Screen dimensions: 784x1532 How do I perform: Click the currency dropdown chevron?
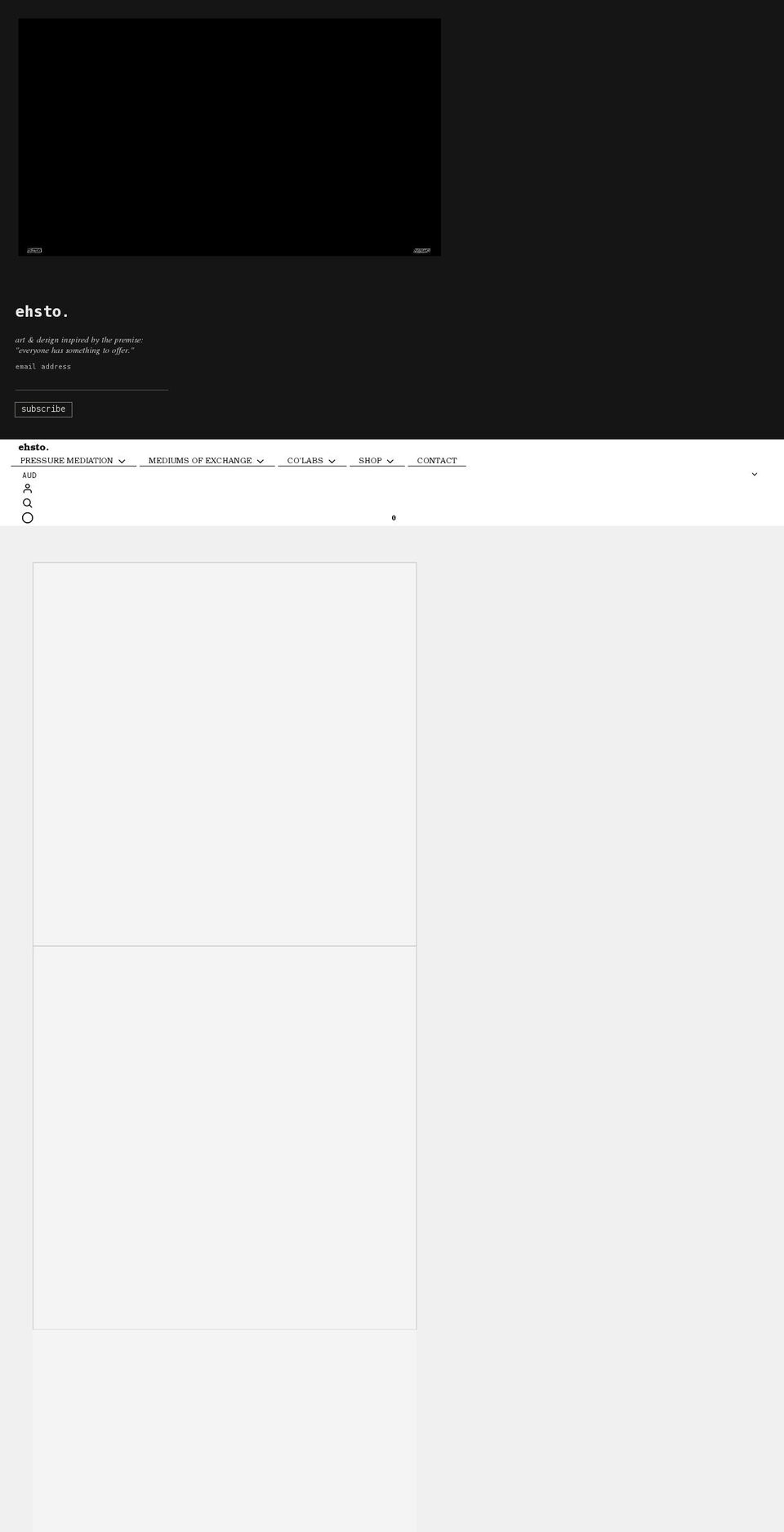tap(754, 475)
